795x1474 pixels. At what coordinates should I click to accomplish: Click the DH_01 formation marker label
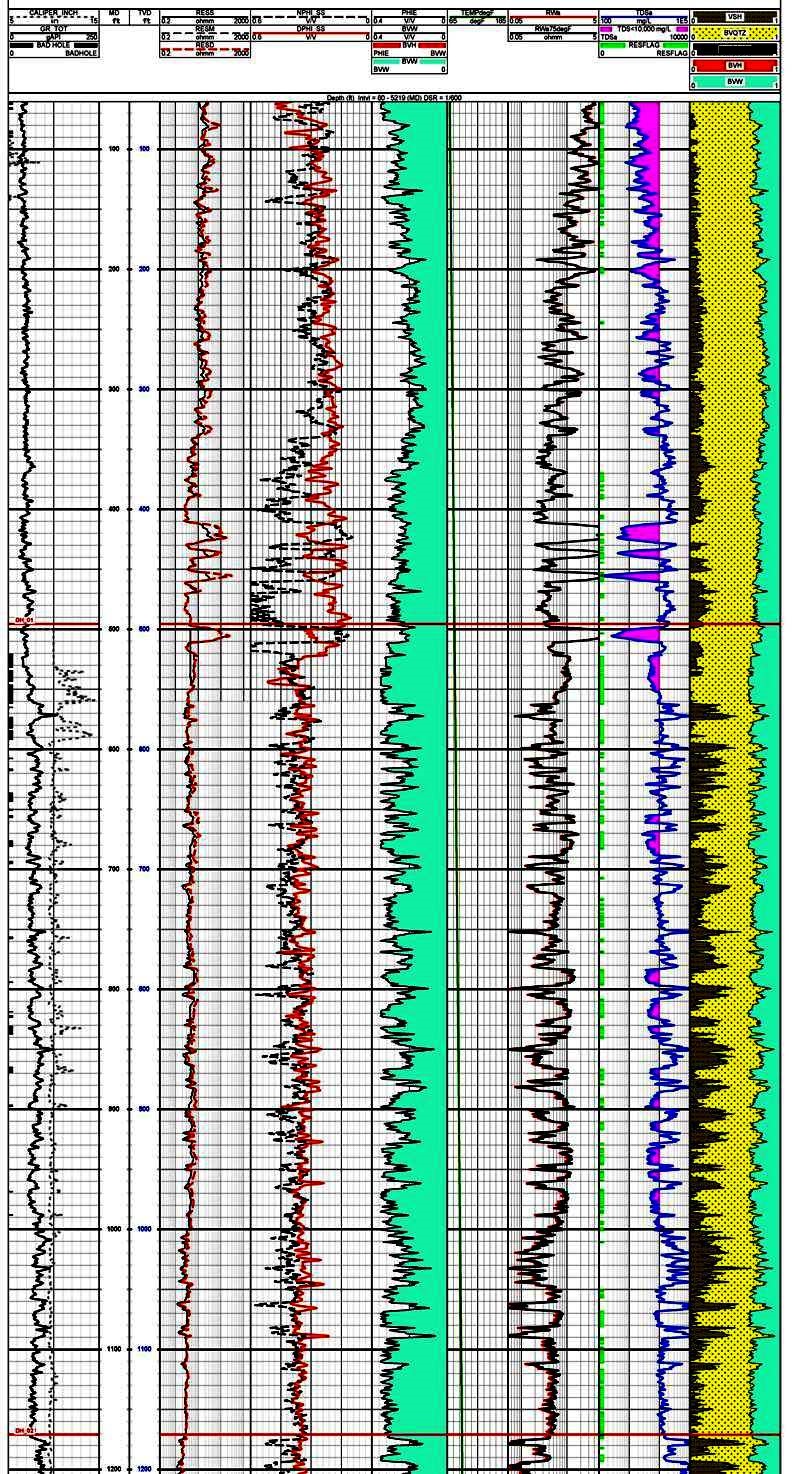[24, 621]
